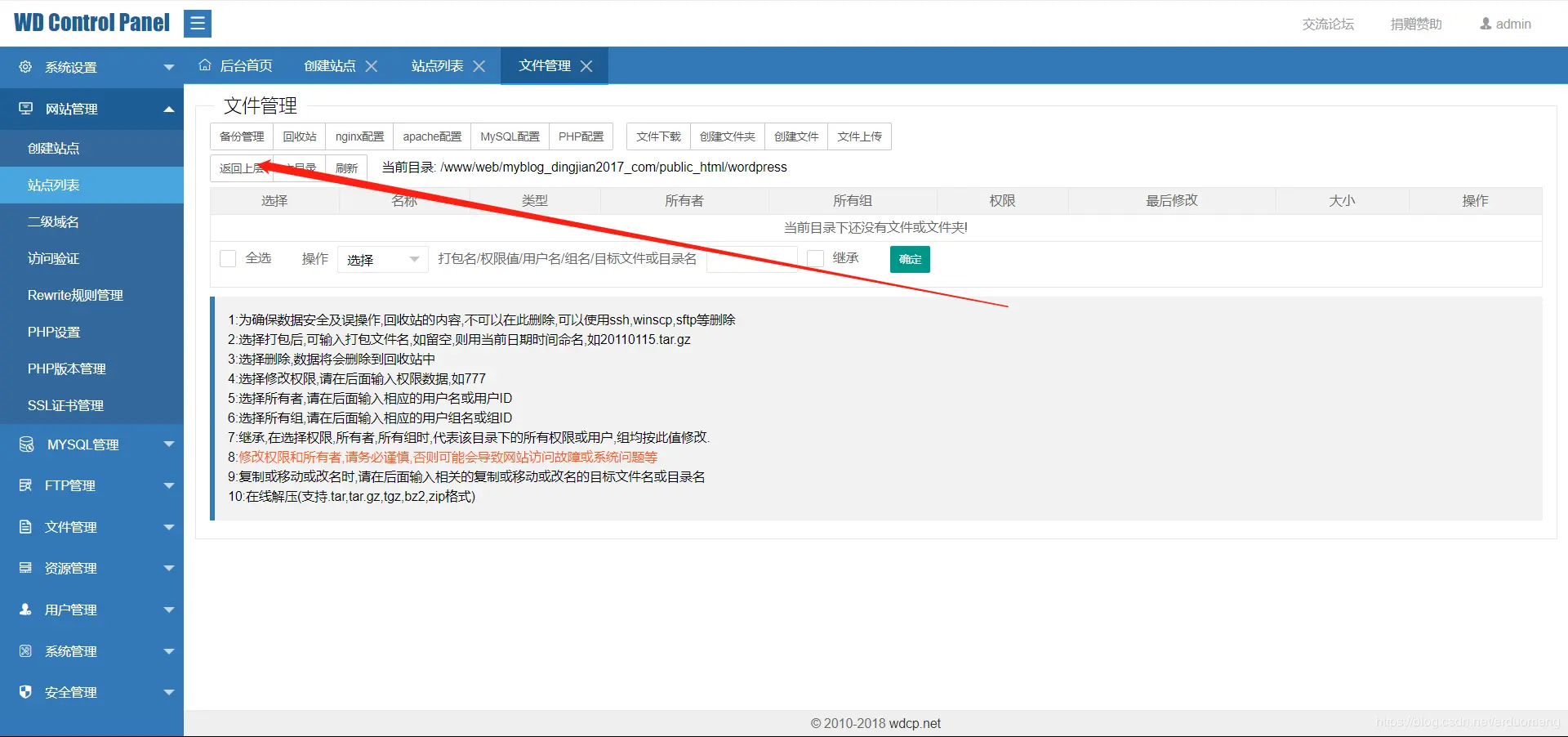This screenshot has width=1568, height=737.
Task: Expand the MYSQL管理 arrow
Action: tap(169, 444)
